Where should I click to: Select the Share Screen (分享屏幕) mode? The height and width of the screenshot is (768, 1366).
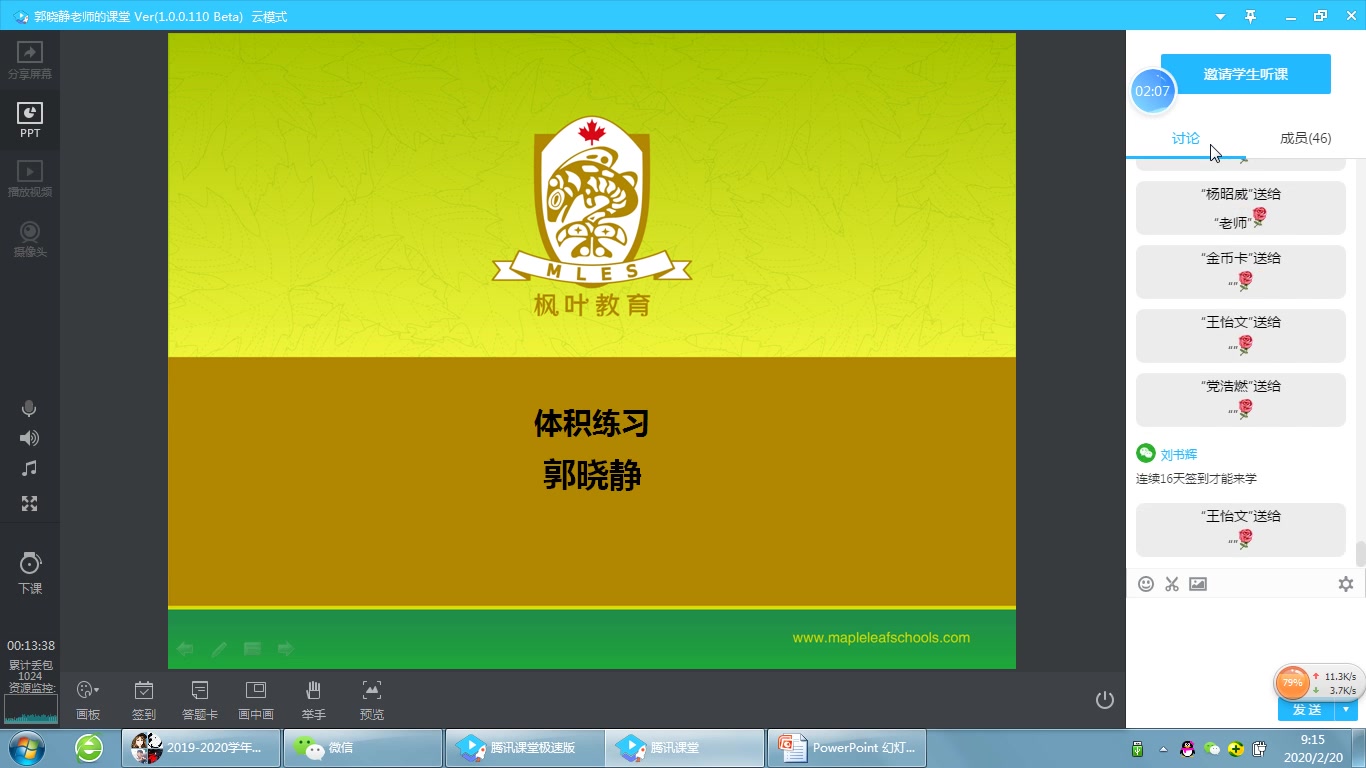click(30, 61)
